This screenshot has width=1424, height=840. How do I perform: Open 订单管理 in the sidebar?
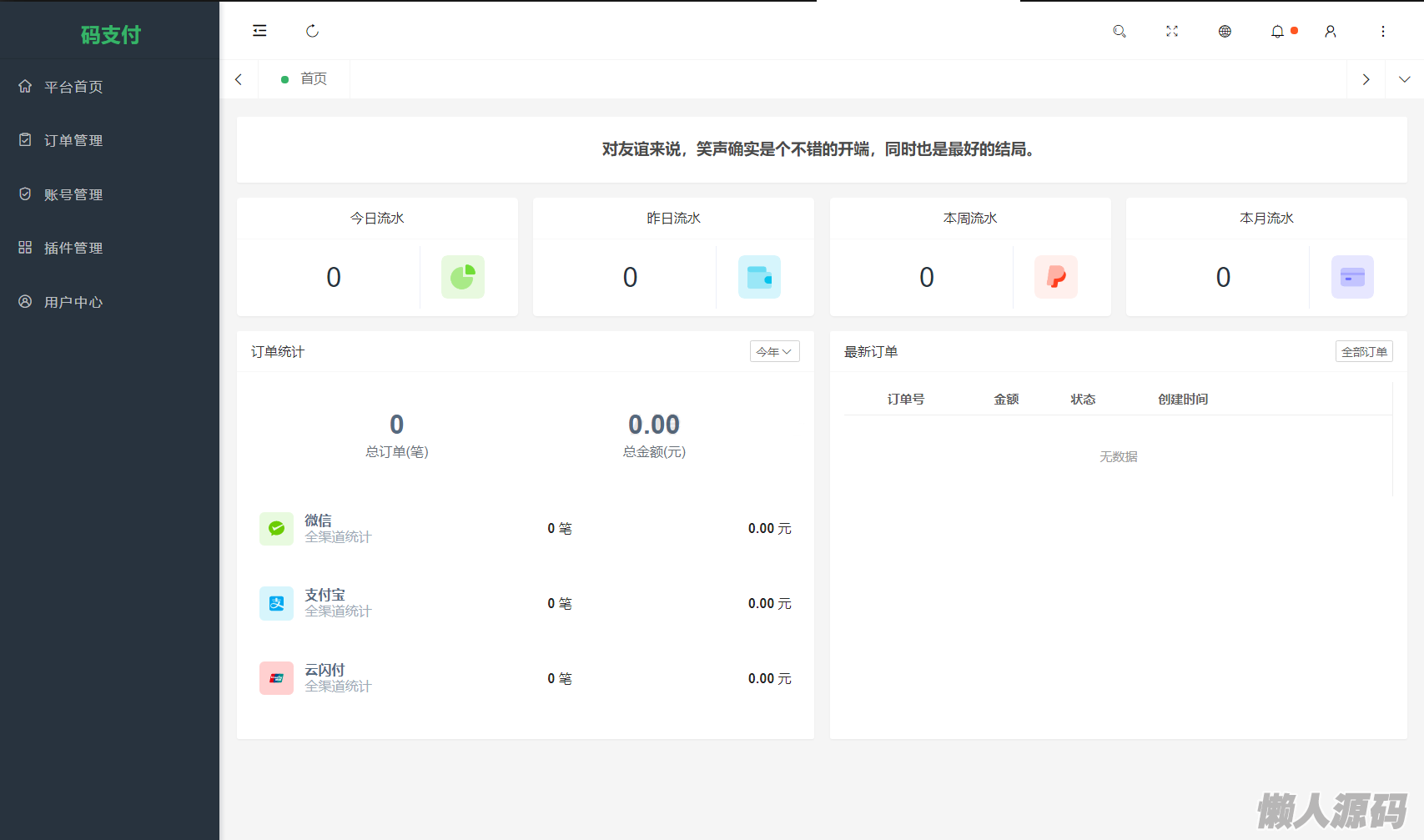point(73,140)
